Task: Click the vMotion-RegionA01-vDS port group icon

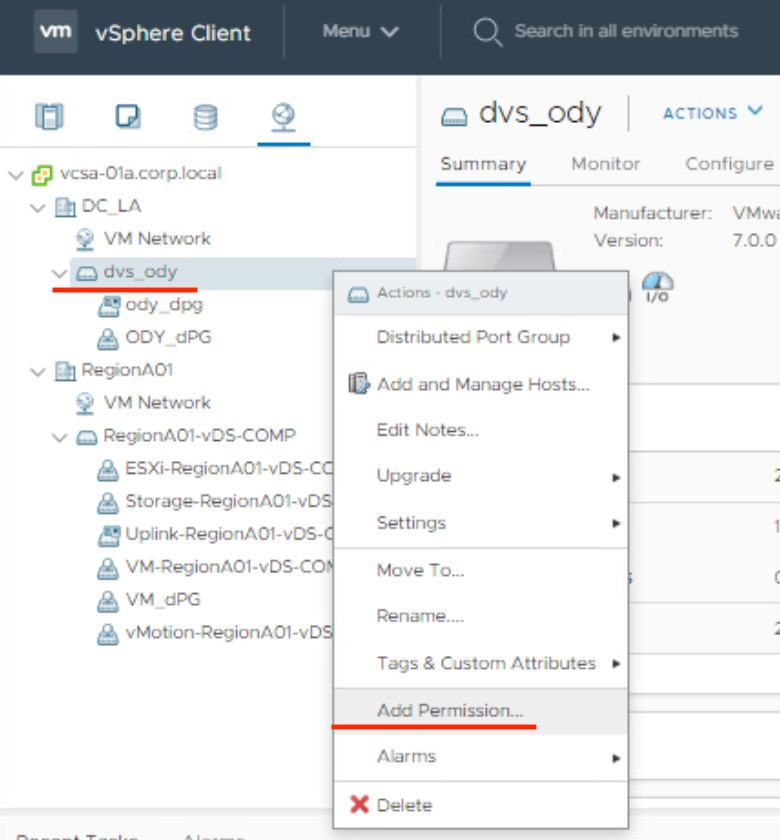Action: tap(108, 634)
